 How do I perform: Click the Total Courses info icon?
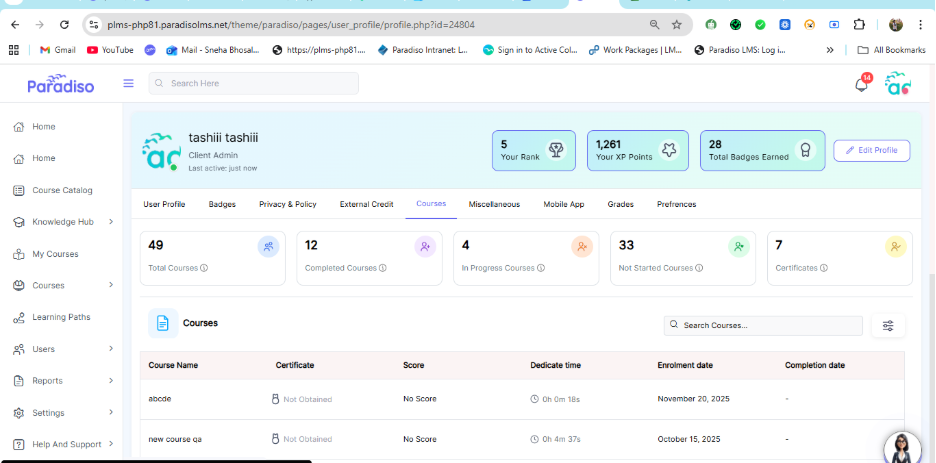click(204, 268)
